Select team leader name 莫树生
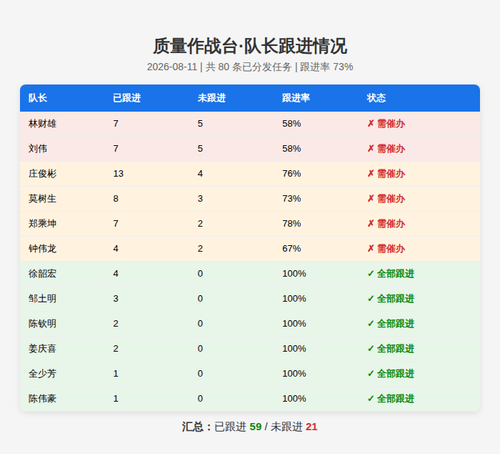This screenshot has height=454, width=500. [x=42, y=199]
